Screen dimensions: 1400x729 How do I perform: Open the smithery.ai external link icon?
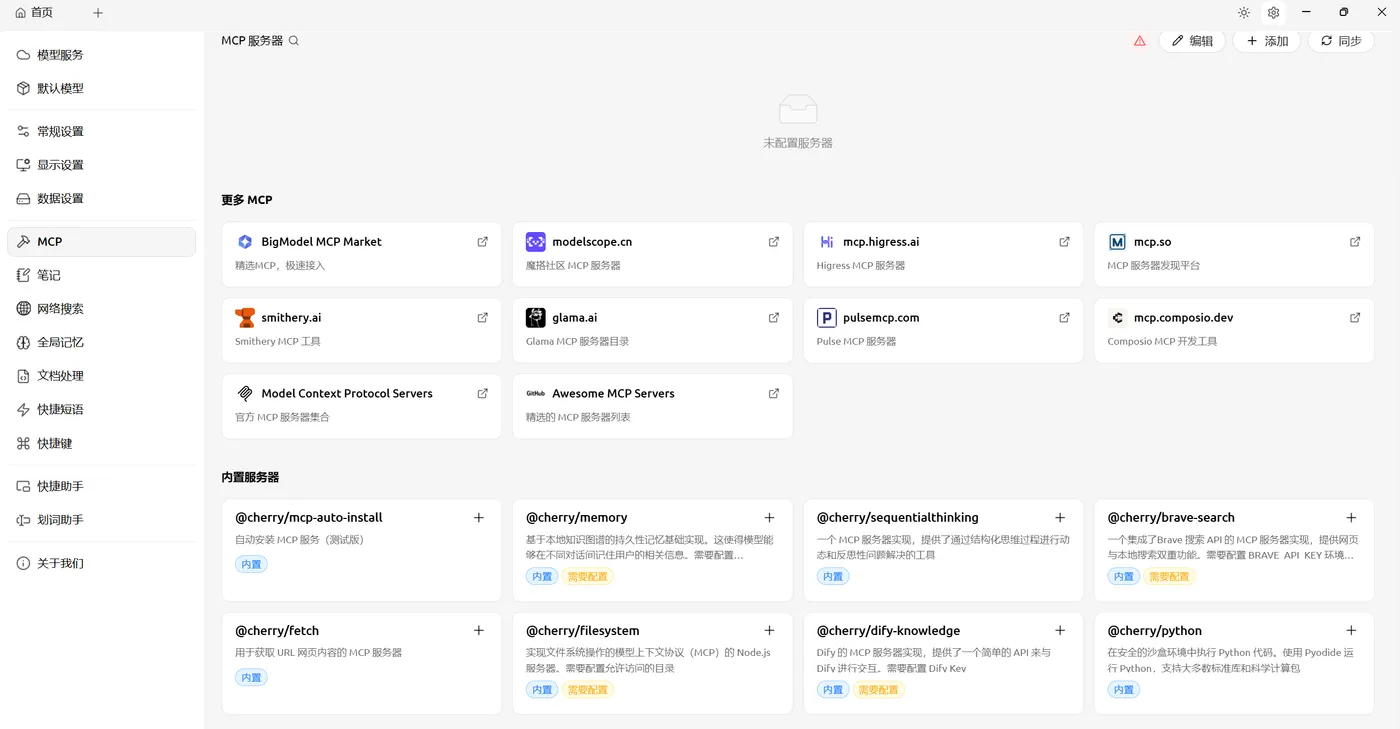[x=483, y=318]
